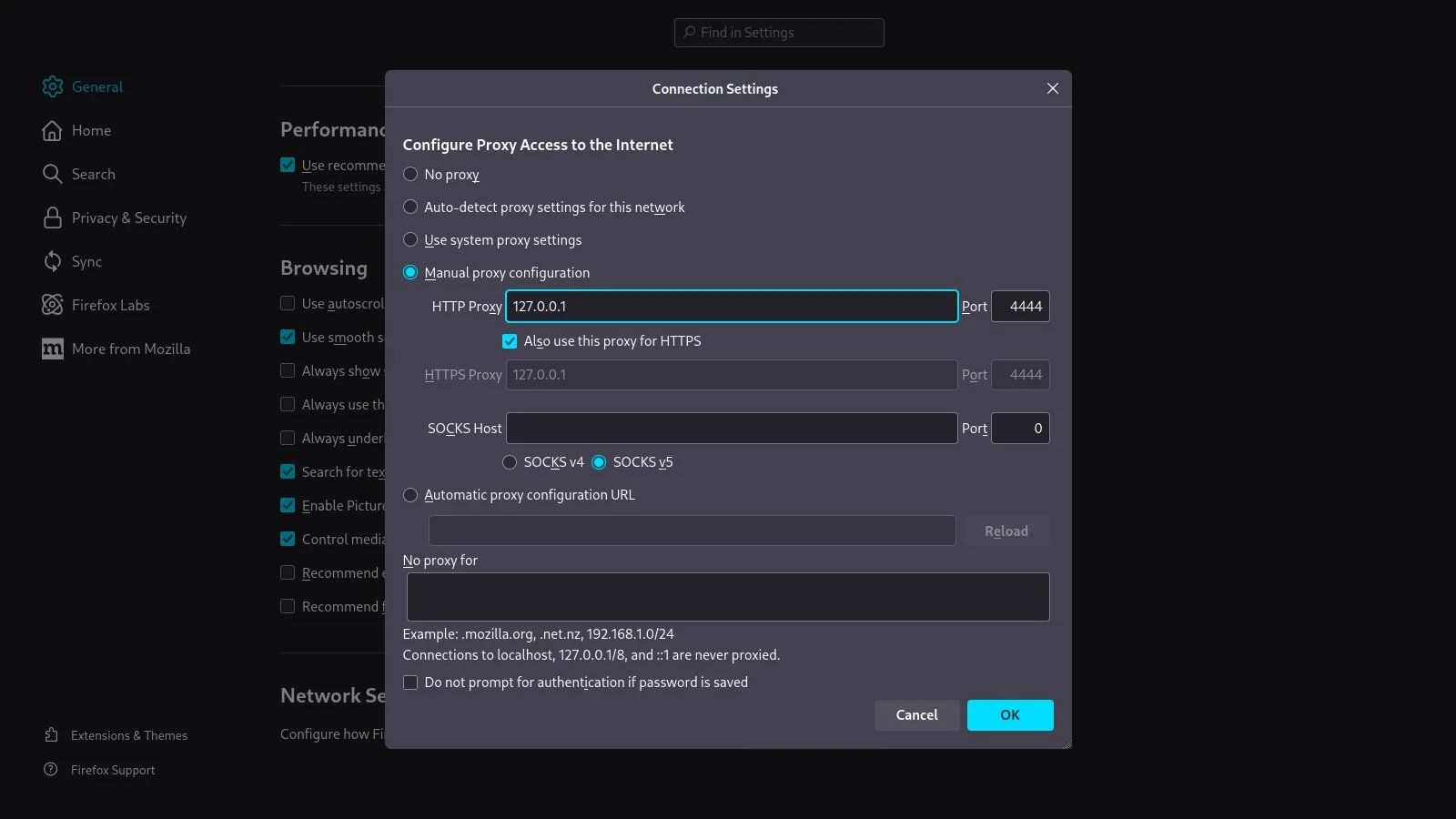Choose Use system proxy settings
Image resolution: width=1456 pixels, height=819 pixels.
click(410, 240)
